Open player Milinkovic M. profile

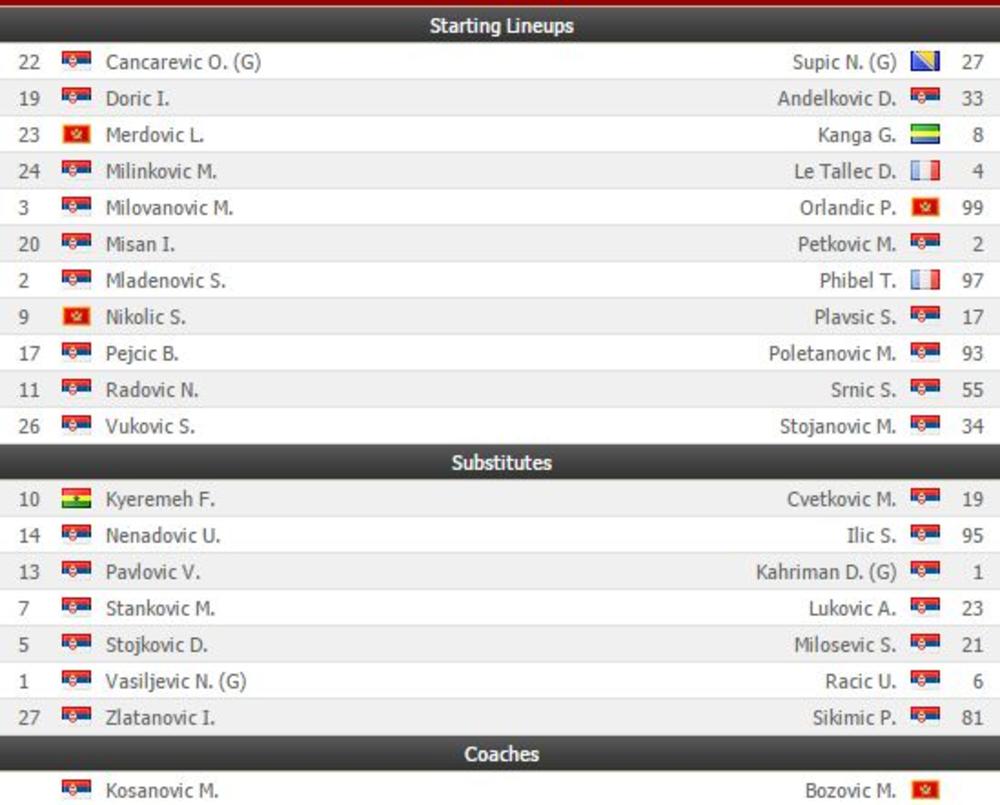click(161, 171)
